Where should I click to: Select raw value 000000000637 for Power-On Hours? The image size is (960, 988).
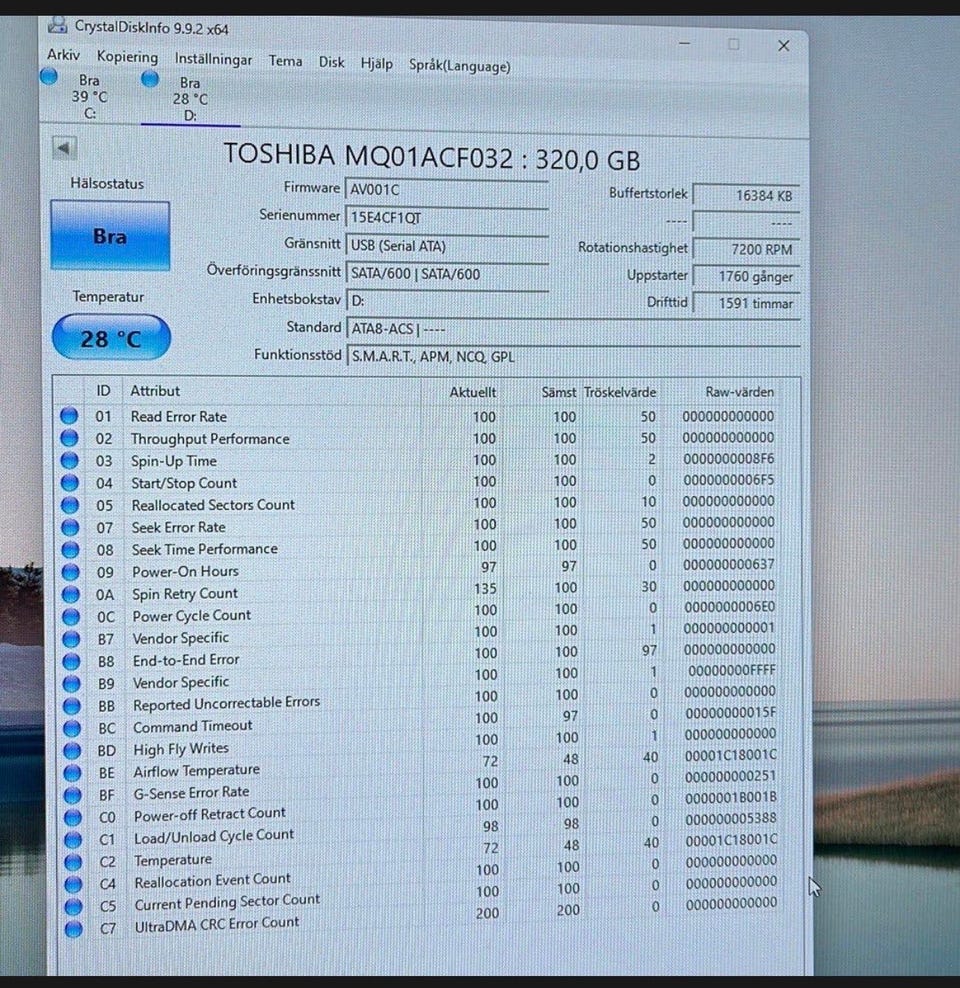(729, 565)
